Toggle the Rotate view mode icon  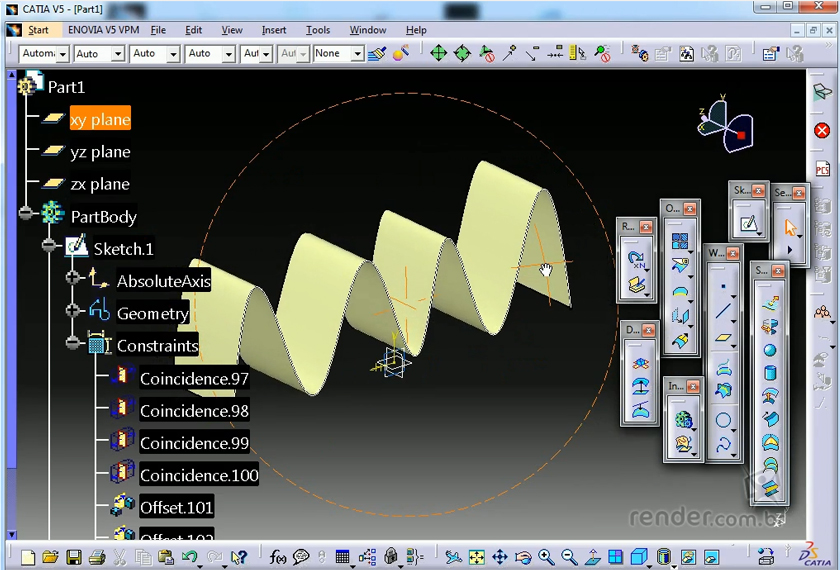point(523,557)
